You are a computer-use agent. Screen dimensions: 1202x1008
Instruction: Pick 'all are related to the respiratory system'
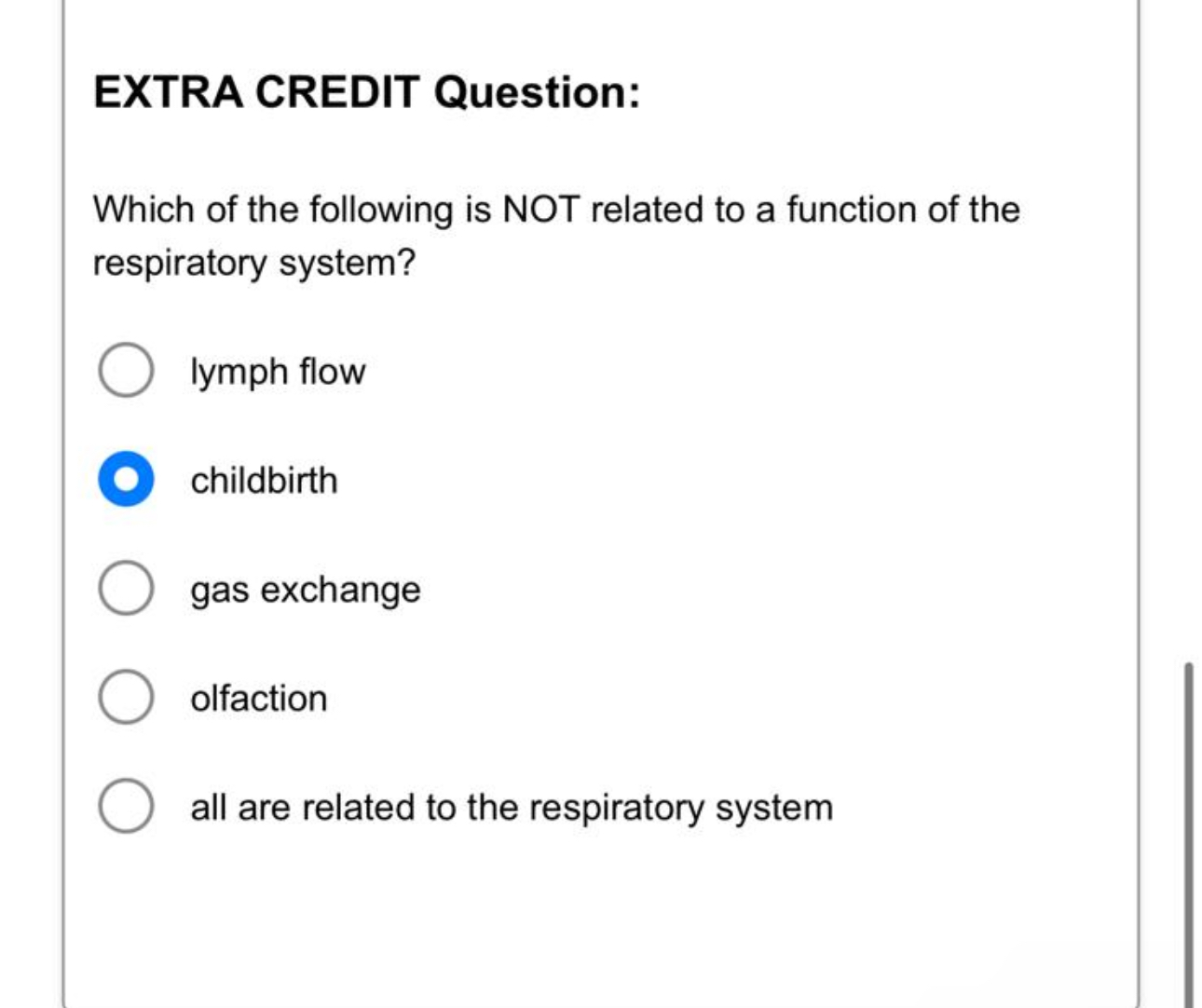pos(126,806)
